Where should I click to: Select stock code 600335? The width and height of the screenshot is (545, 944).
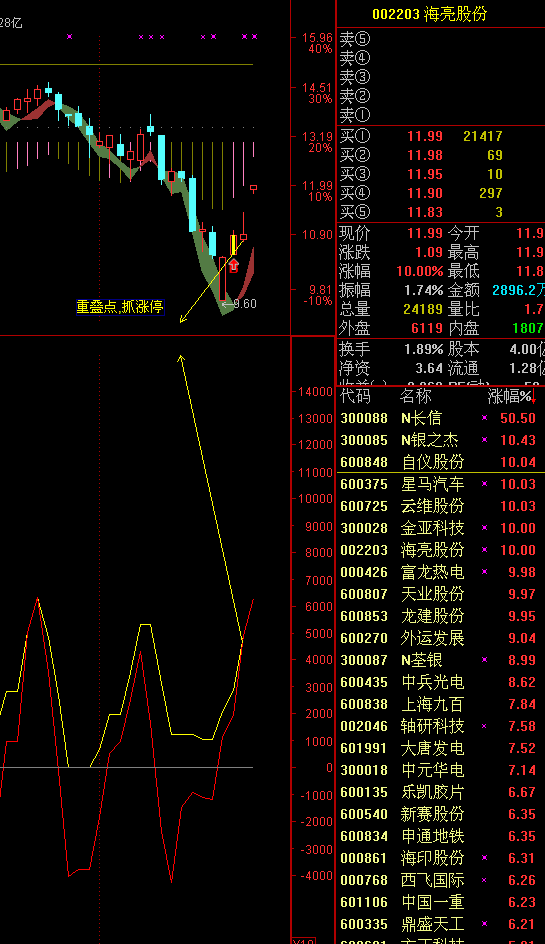coord(364,924)
